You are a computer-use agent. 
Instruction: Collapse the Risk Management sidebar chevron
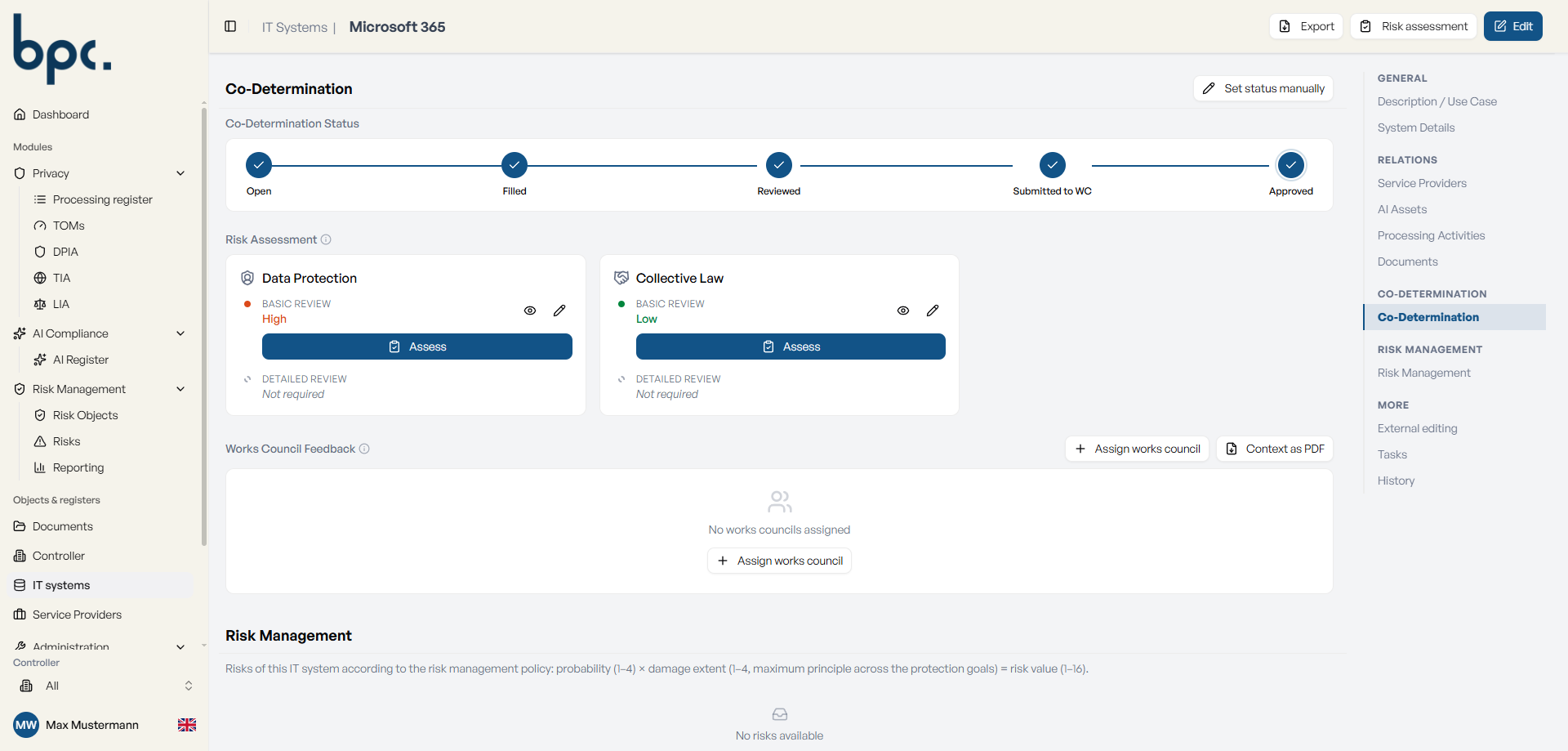point(180,389)
